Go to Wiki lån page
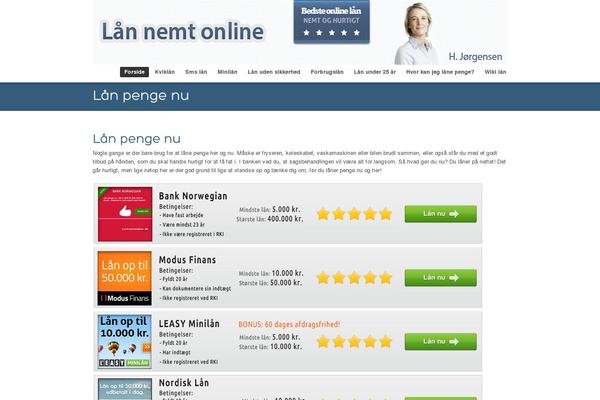This screenshot has width=600, height=400. coord(495,72)
